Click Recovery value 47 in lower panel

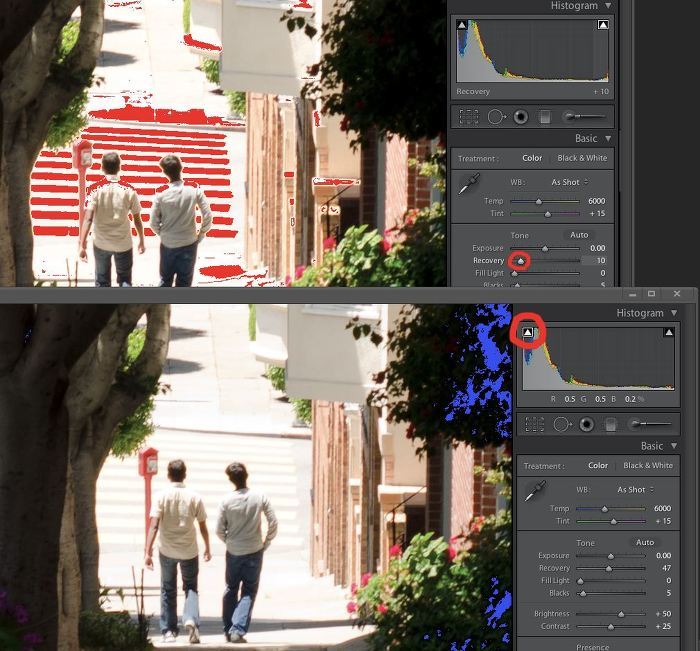pos(666,568)
